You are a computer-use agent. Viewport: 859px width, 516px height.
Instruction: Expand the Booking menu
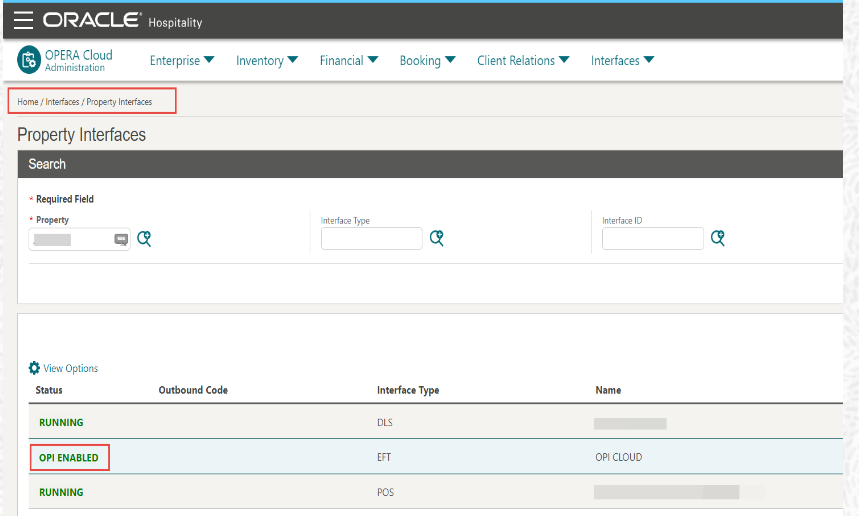coord(427,60)
